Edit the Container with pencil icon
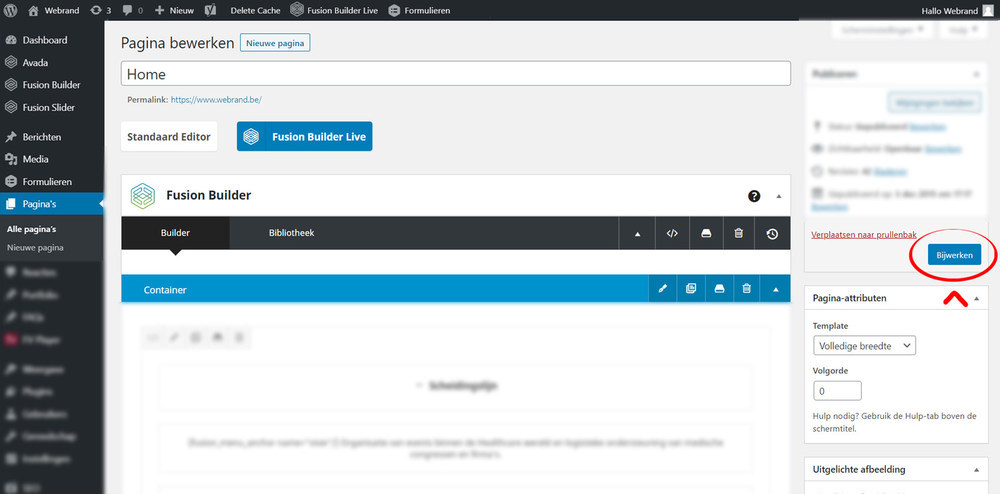The width and height of the screenshot is (1000, 494). (663, 289)
